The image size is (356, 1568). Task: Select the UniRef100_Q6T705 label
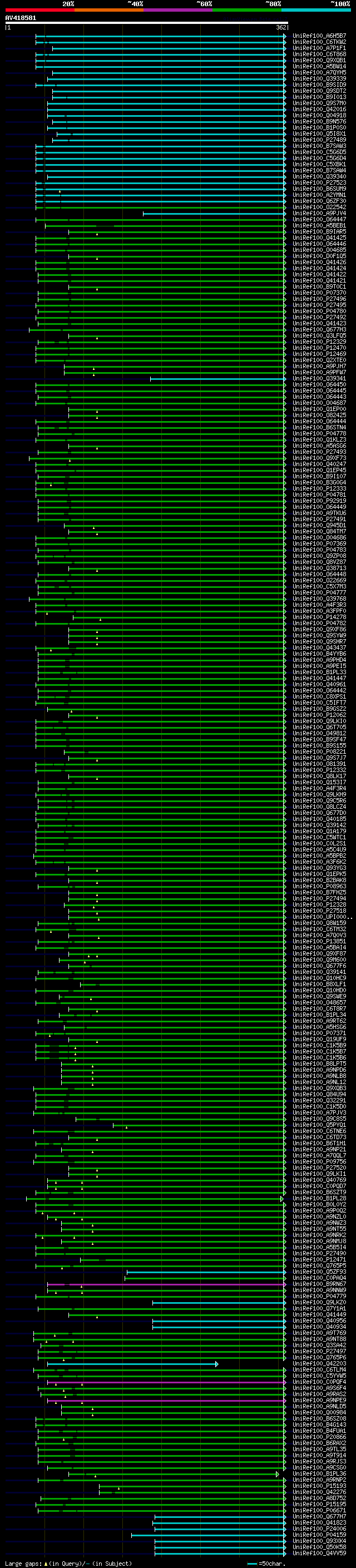tap(319, 727)
